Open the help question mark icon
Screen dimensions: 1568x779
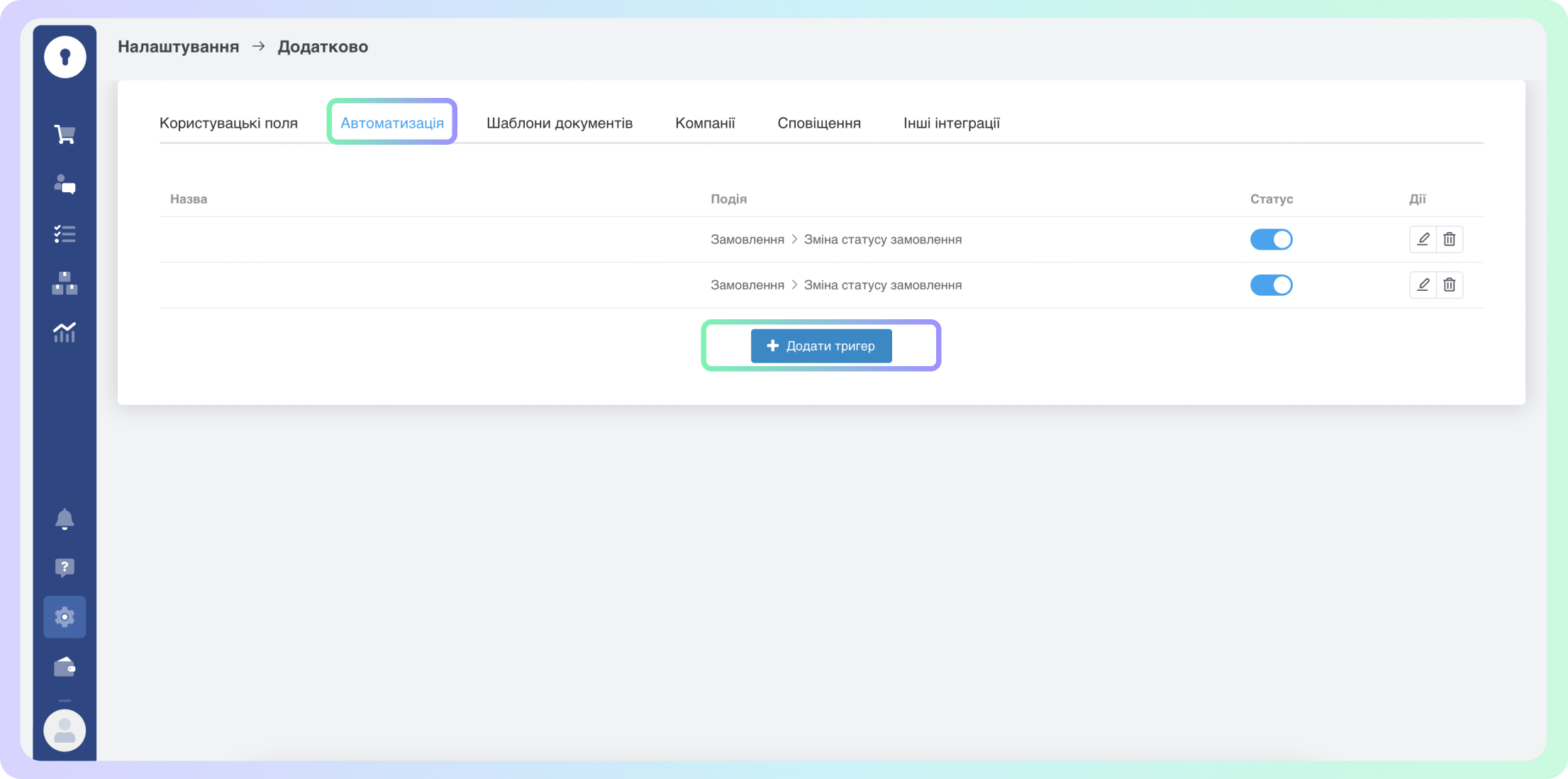click(65, 568)
